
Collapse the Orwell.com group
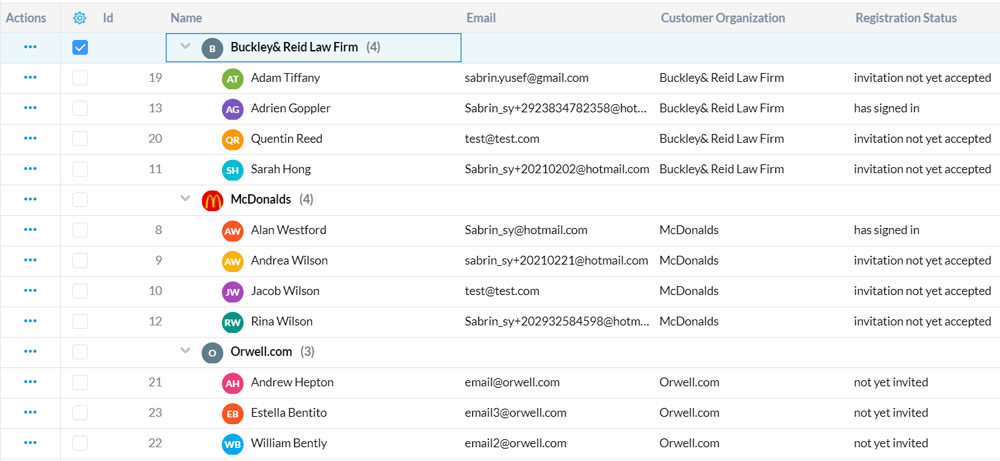[185, 352]
